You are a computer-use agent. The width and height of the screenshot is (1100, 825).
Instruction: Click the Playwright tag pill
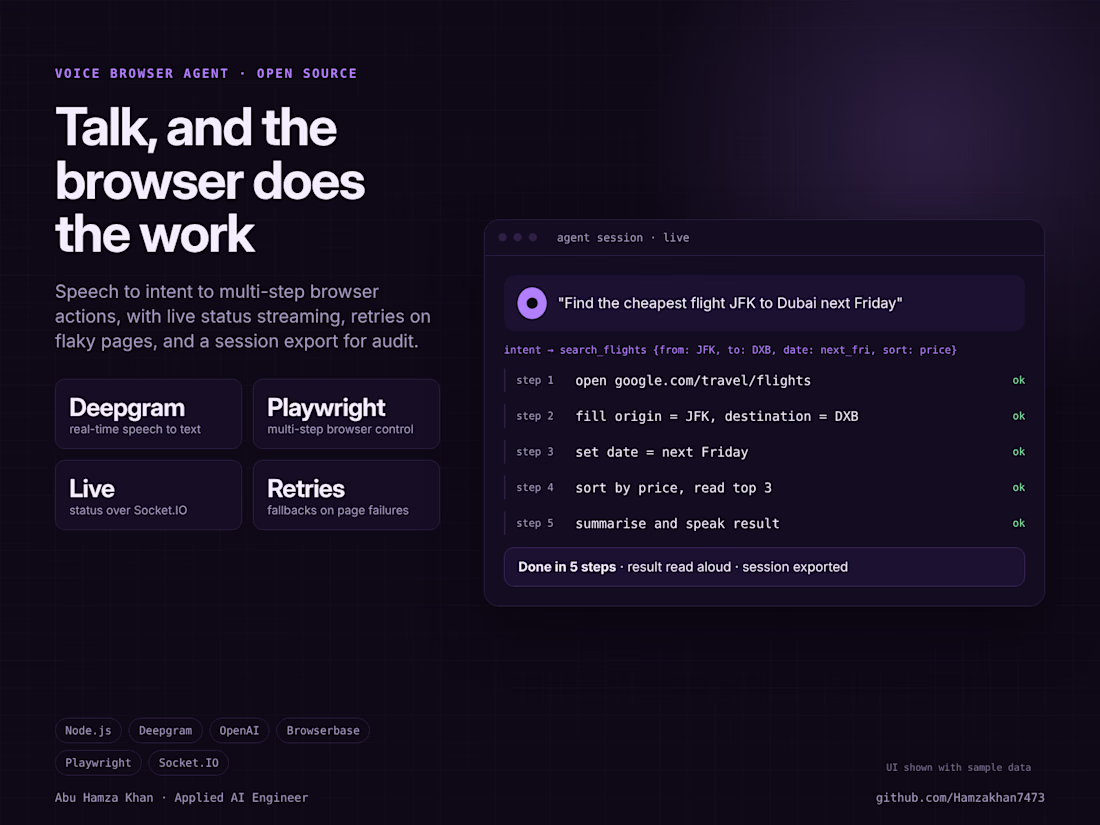click(98, 763)
